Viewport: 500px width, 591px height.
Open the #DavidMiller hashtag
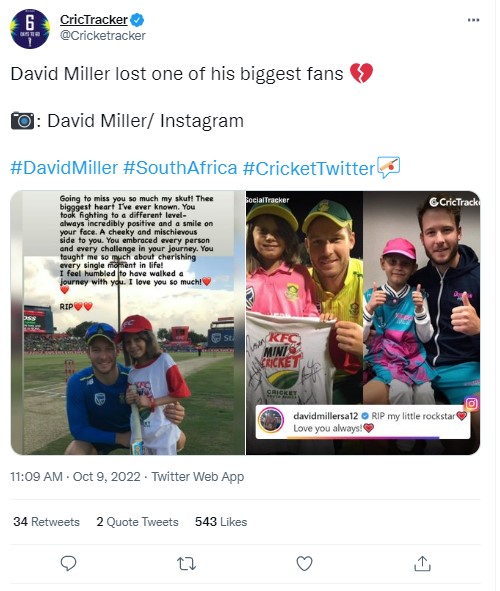click(64, 168)
